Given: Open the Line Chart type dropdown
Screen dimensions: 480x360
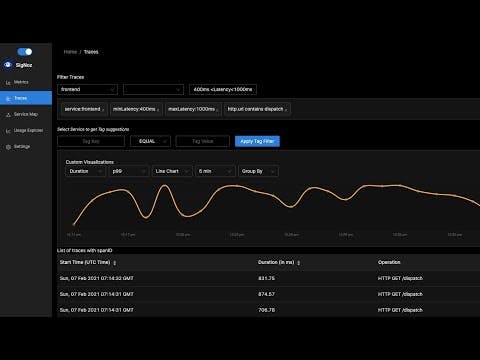Looking at the screenshot, I should click(172, 171).
